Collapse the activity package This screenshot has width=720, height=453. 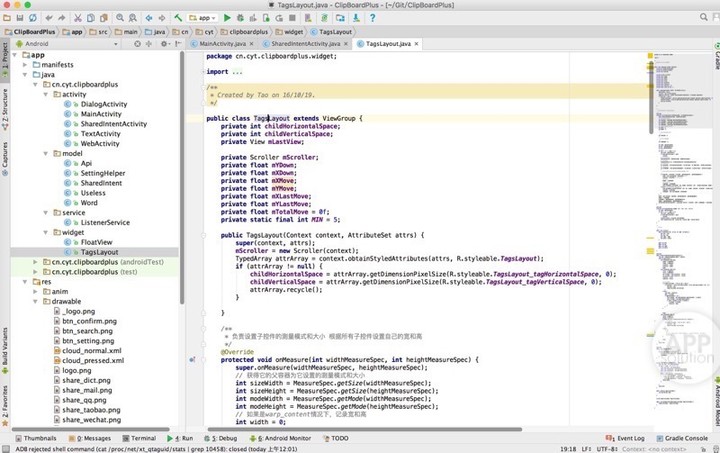(x=45, y=94)
